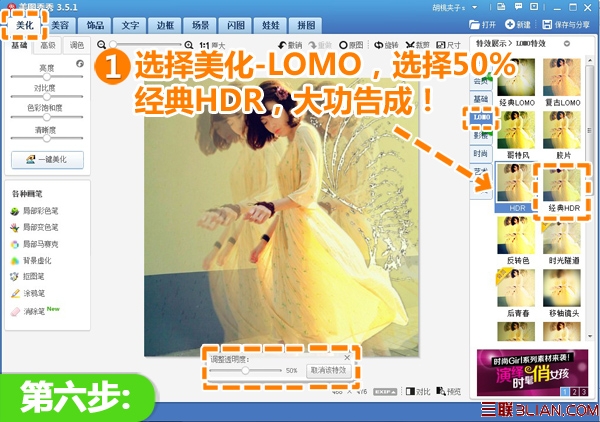Open the 裁剪 crop tool
Image resolution: width=600 pixels, height=422 pixels.
click(x=417, y=45)
